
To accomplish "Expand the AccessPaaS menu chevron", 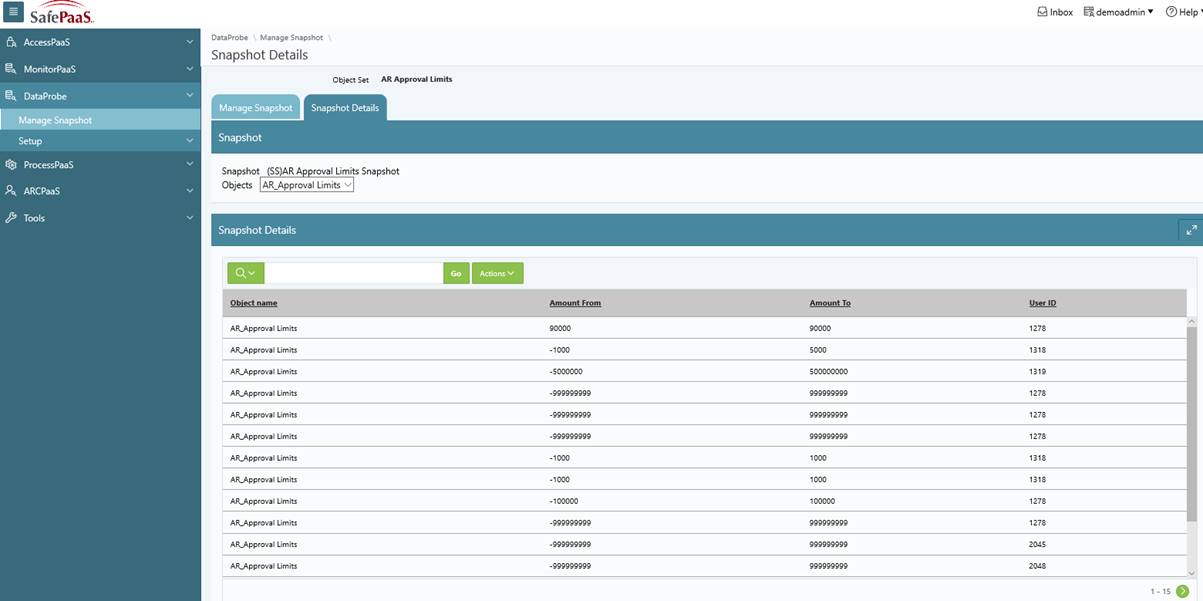I will click(190, 42).
